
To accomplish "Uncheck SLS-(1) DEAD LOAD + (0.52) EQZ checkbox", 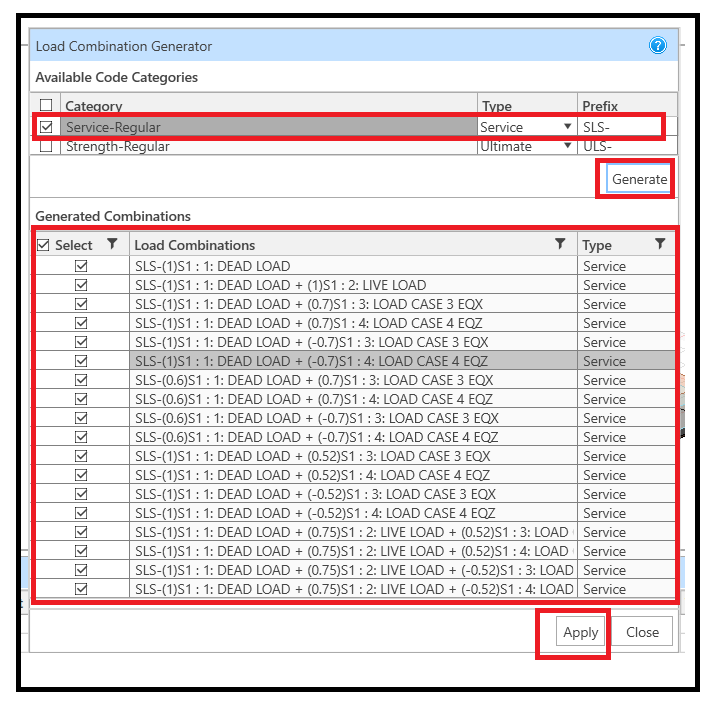I will tap(81, 475).
